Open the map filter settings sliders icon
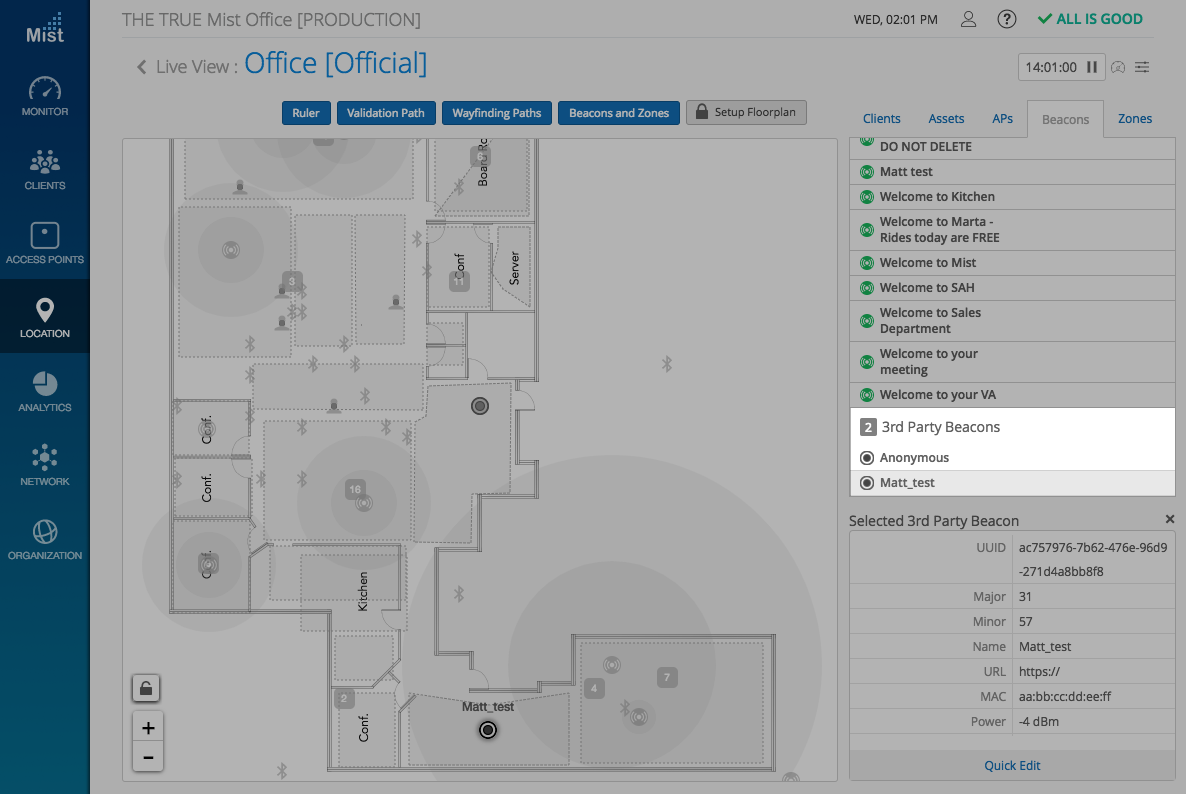 pos(1142,67)
